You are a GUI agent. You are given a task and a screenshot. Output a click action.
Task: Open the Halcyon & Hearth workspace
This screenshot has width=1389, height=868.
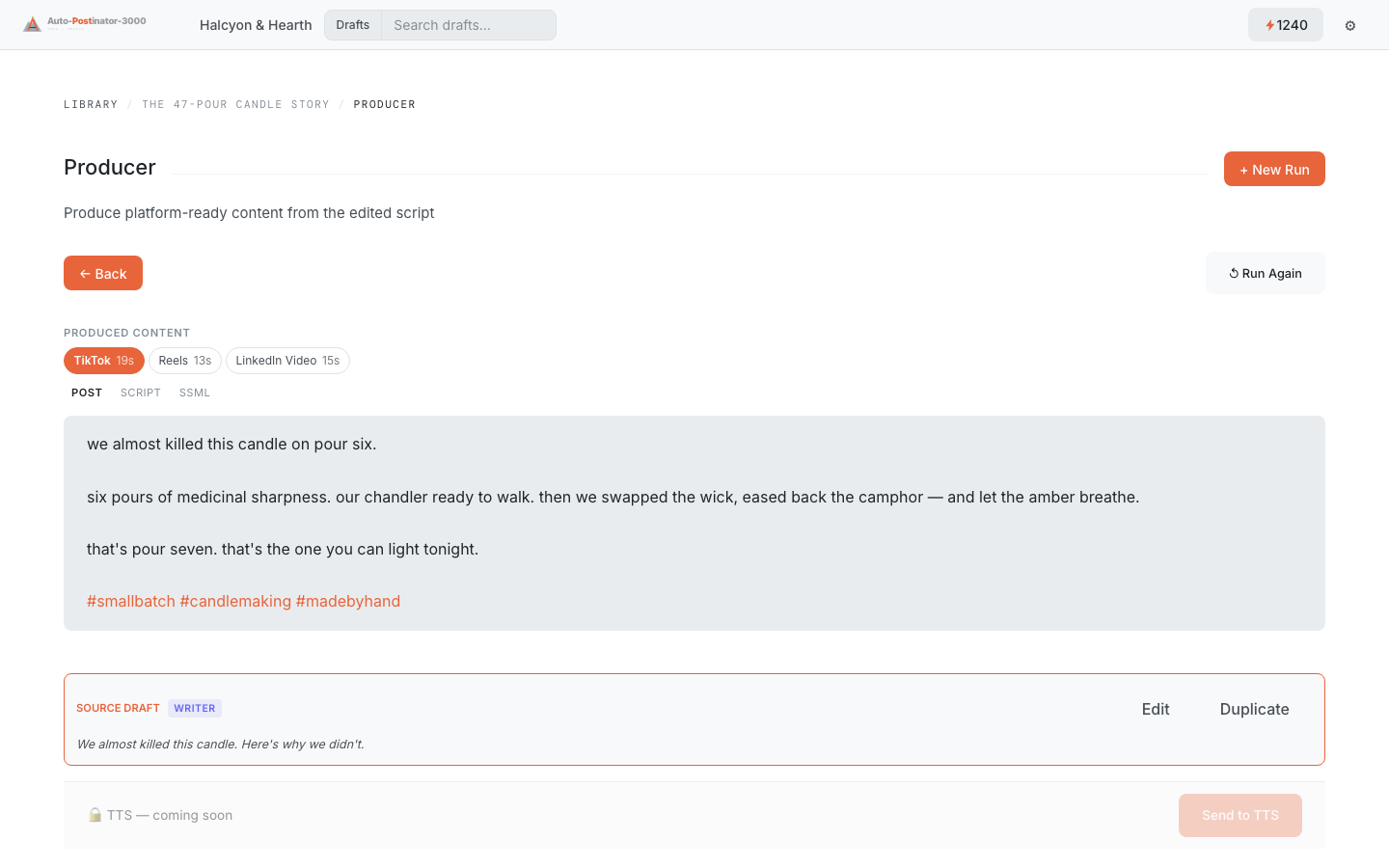click(x=256, y=25)
